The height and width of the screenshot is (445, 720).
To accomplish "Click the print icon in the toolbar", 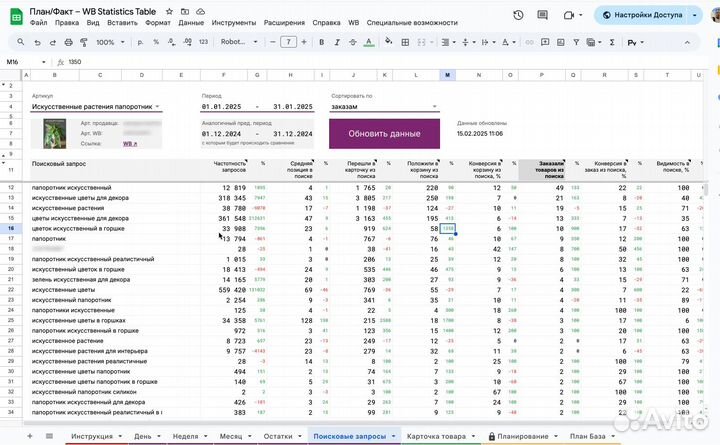I will (x=66, y=42).
